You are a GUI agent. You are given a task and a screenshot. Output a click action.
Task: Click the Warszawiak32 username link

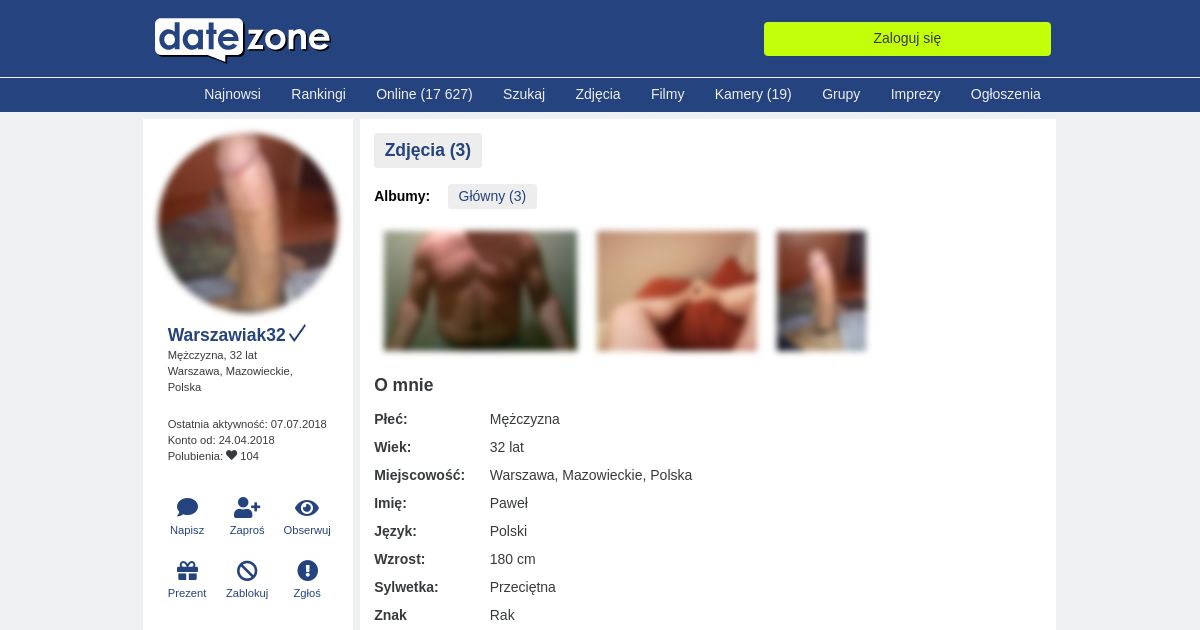[x=227, y=335]
